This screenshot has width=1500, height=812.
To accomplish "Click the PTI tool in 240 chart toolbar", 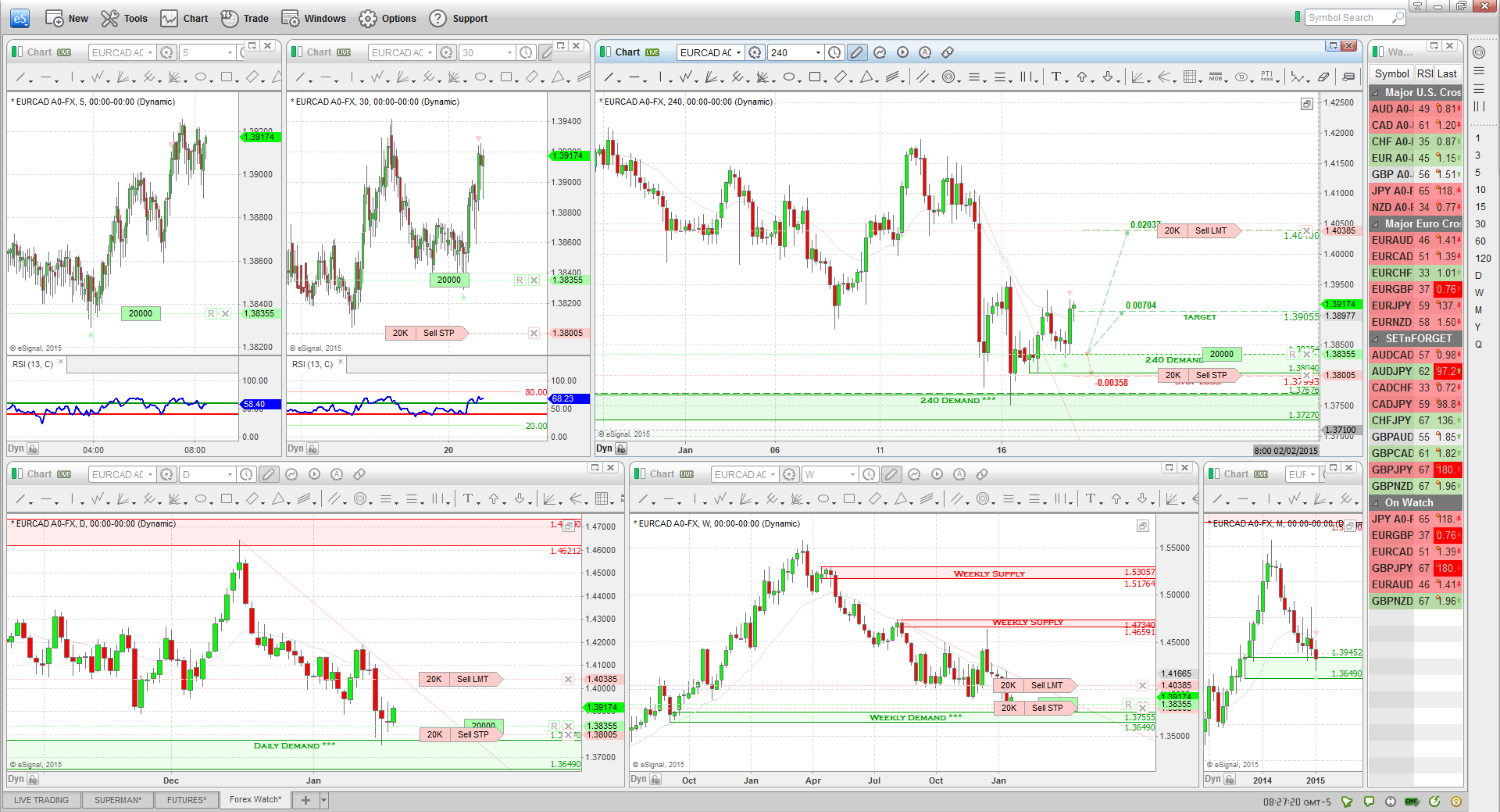I will tap(1267, 77).
